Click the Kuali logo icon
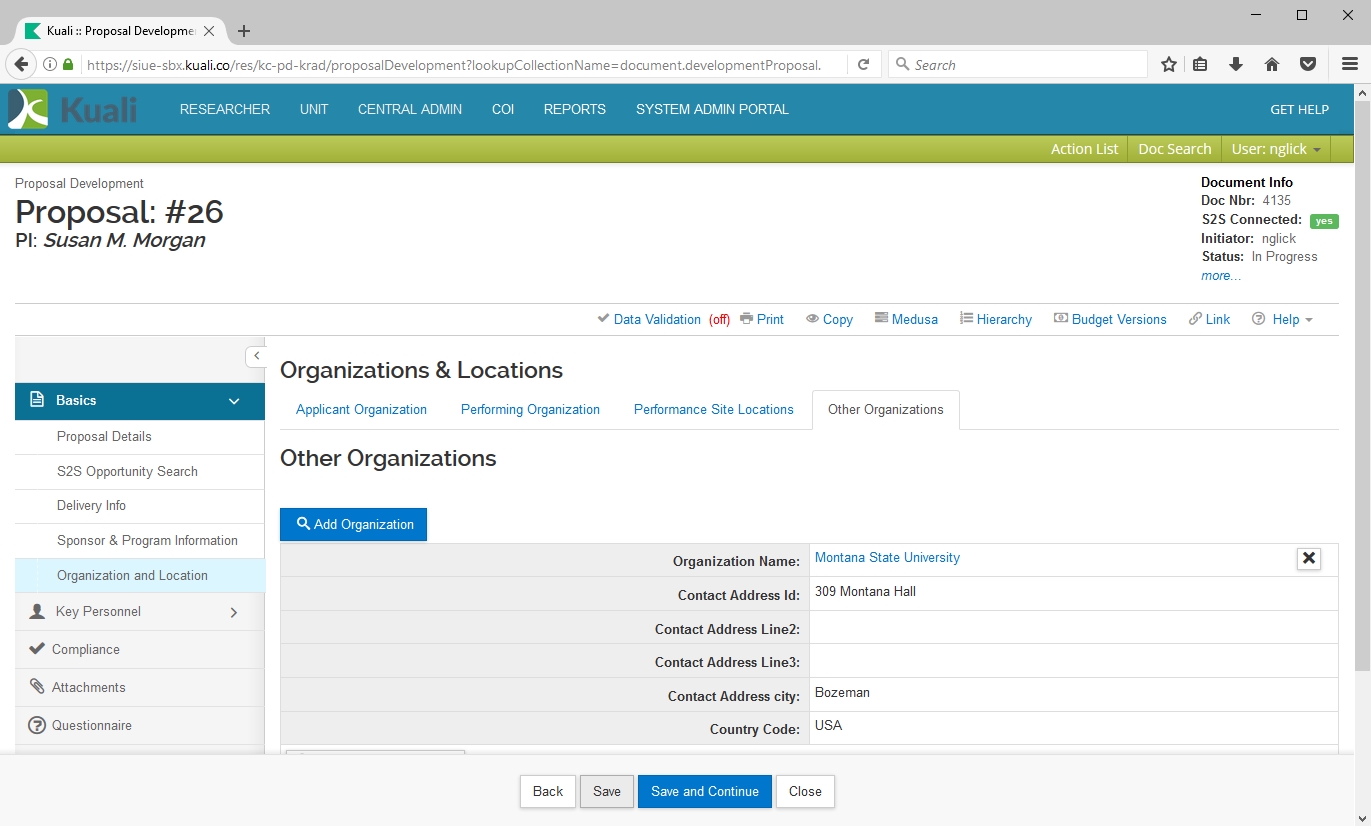The width and height of the screenshot is (1371, 826). pos(28,109)
